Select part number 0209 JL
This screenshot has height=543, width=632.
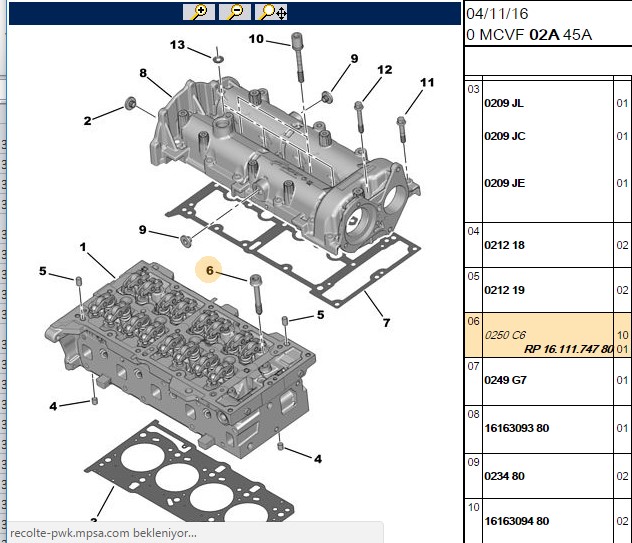click(x=504, y=103)
